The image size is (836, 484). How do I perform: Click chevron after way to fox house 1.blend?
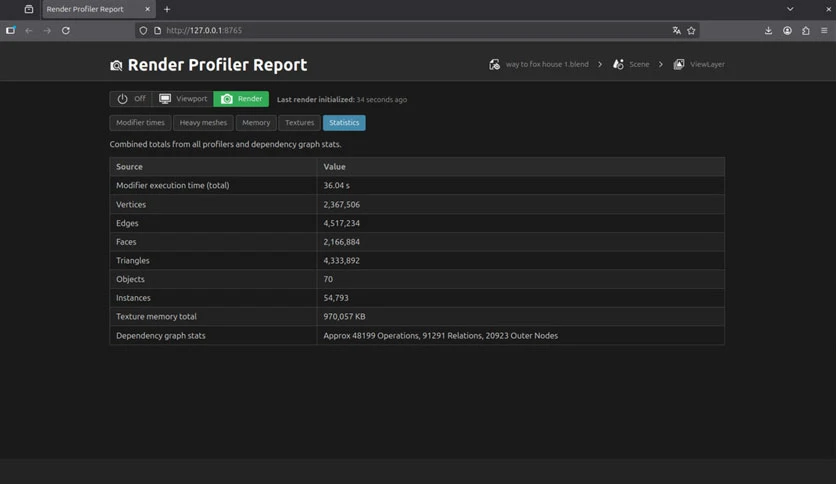pos(600,64)
